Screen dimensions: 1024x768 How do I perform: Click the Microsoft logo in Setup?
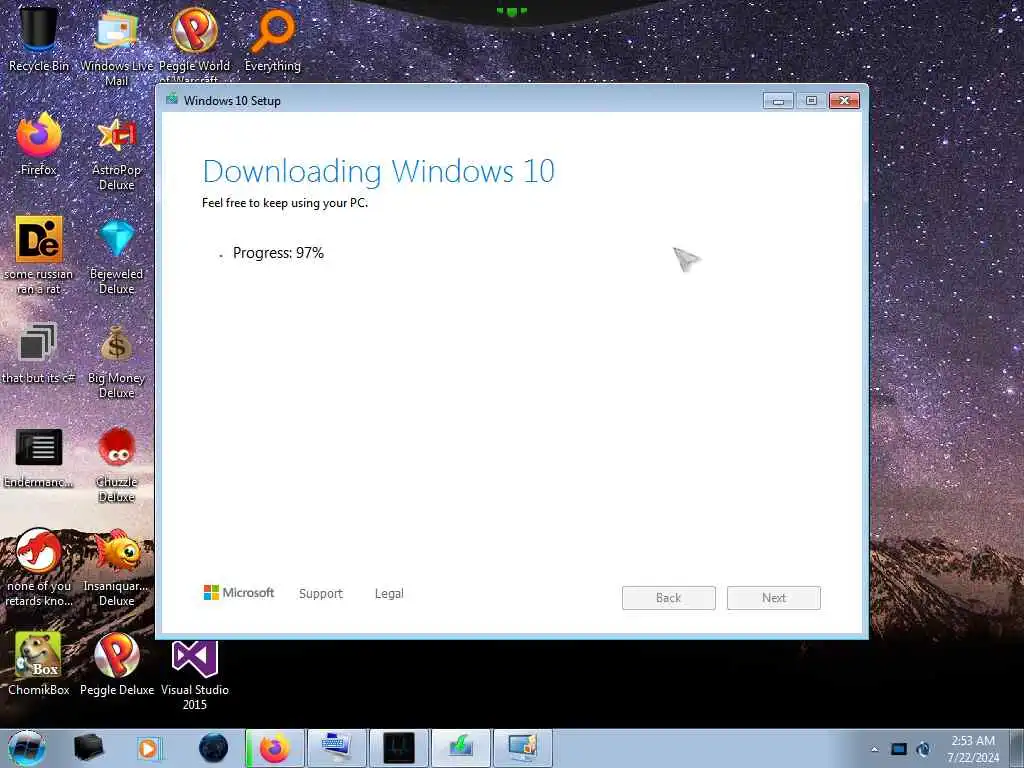tap(239, 592)
